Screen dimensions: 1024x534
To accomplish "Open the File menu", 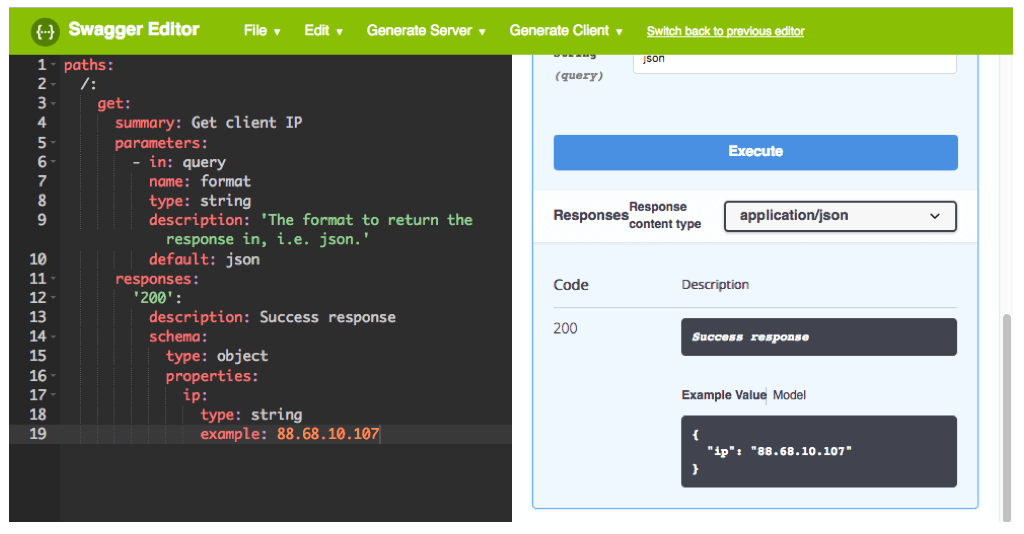I will [262, 31].
